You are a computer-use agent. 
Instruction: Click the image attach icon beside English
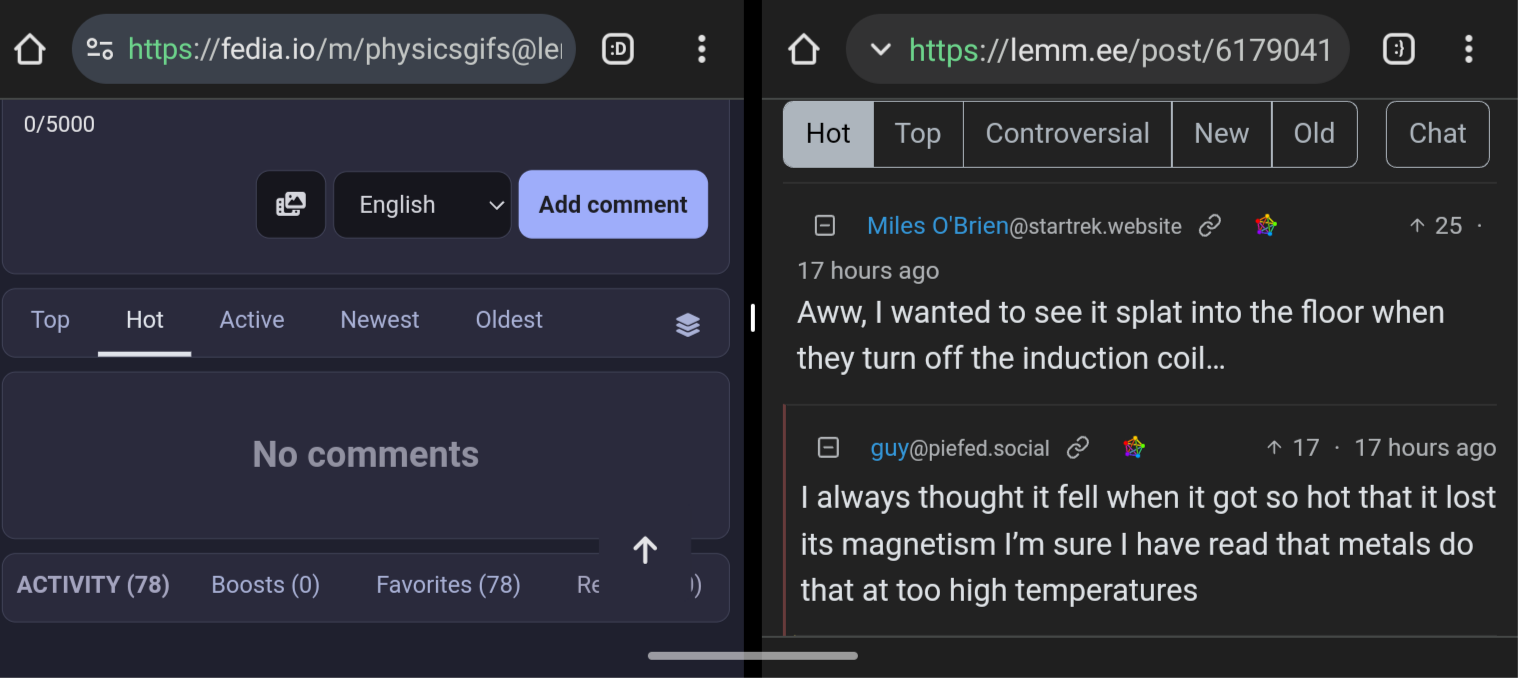tap(290, 205)
